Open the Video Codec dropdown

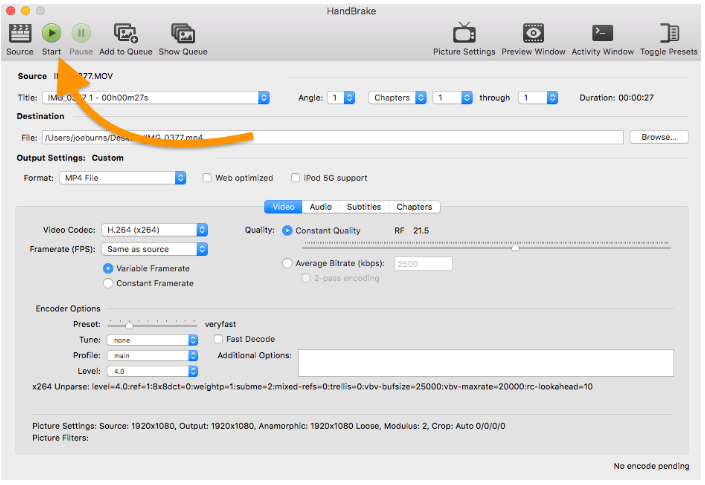tap(155, 230)
